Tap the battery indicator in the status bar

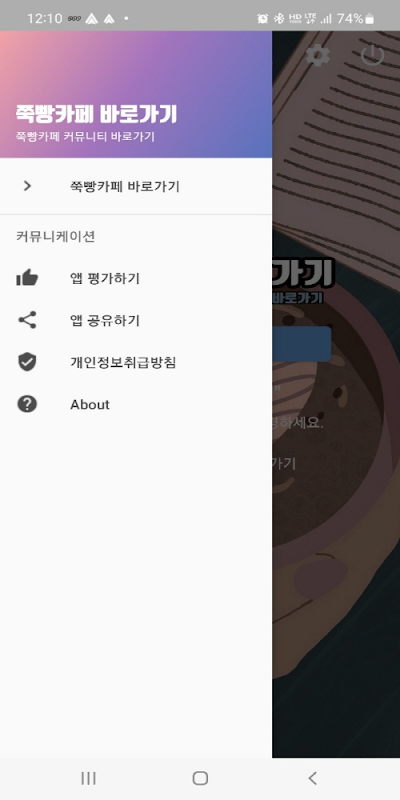369,19
